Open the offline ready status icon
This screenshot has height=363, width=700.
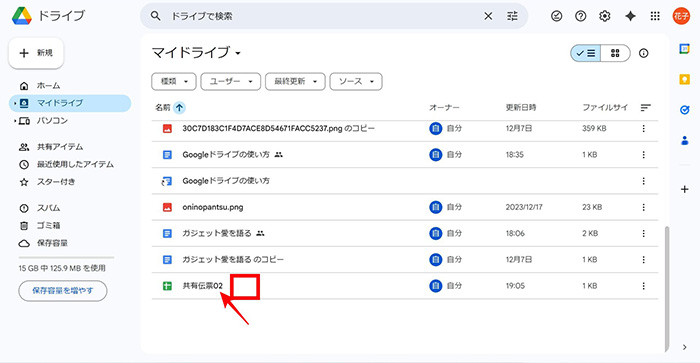(x=557, y=16)
